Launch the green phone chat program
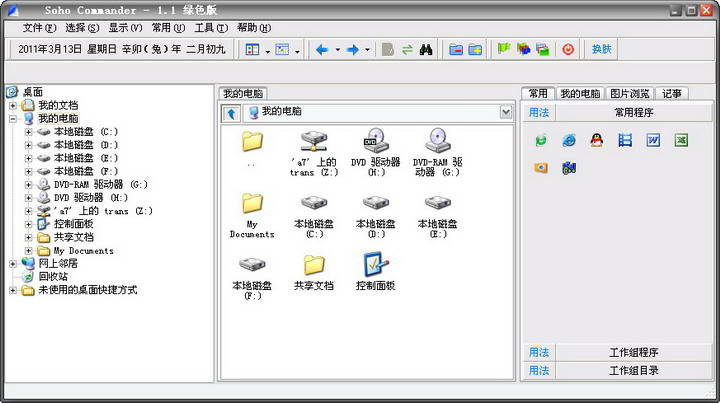Viewport: 720px width, 403px height. [x=541, y=140]
